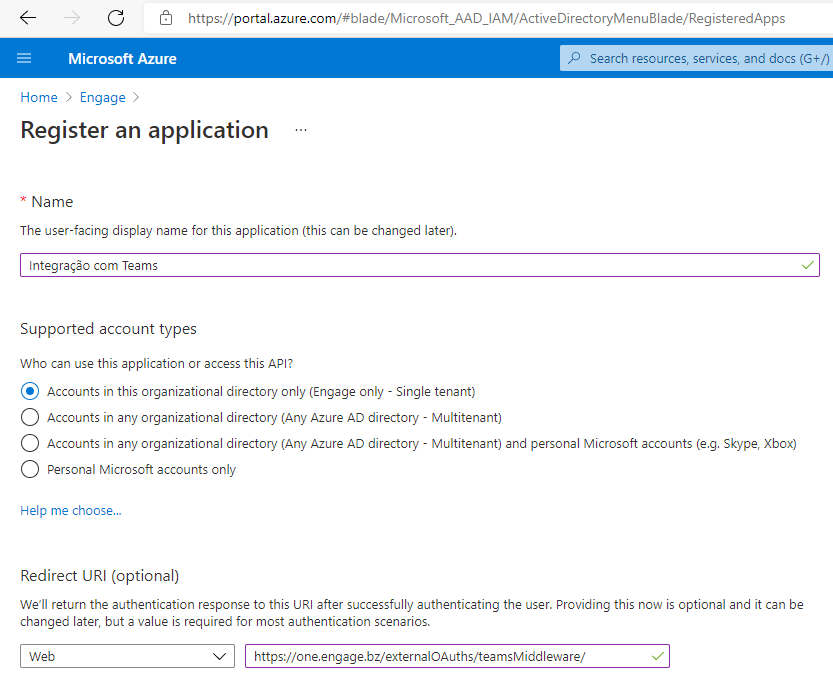Open the Help me choose link

click(71, 511)
